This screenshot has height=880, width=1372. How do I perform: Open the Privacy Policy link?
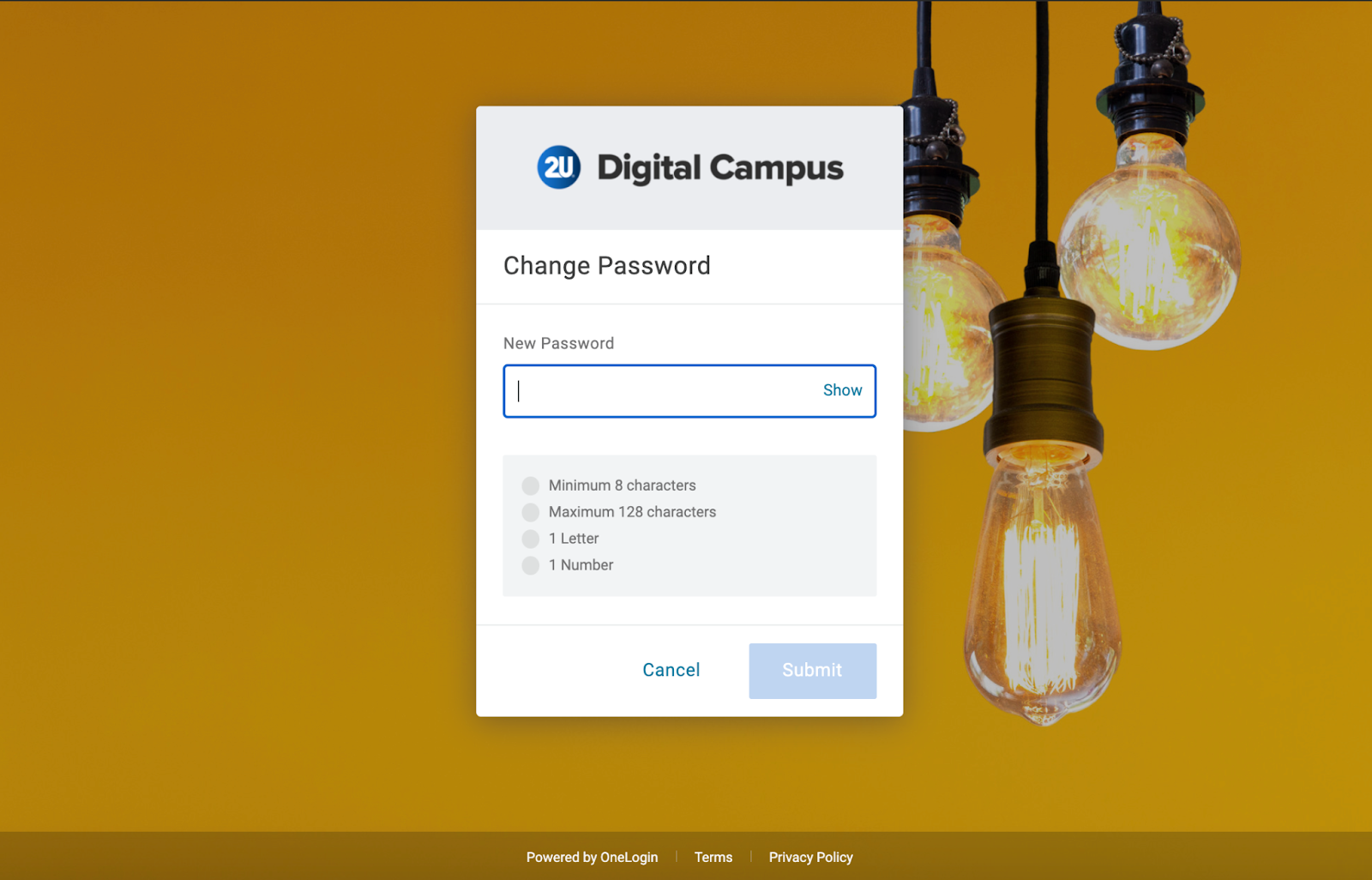tap(810, 857)
